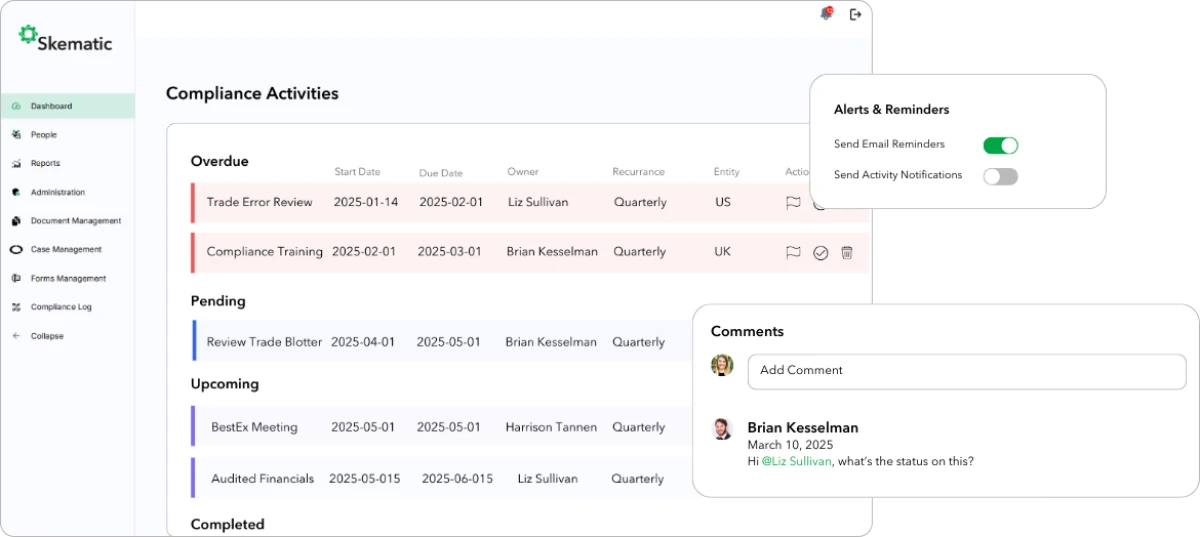The width and height of the screenshot is (1200, 537).
Task: Click the Add Comment input field
Action: tap(966, 371)
